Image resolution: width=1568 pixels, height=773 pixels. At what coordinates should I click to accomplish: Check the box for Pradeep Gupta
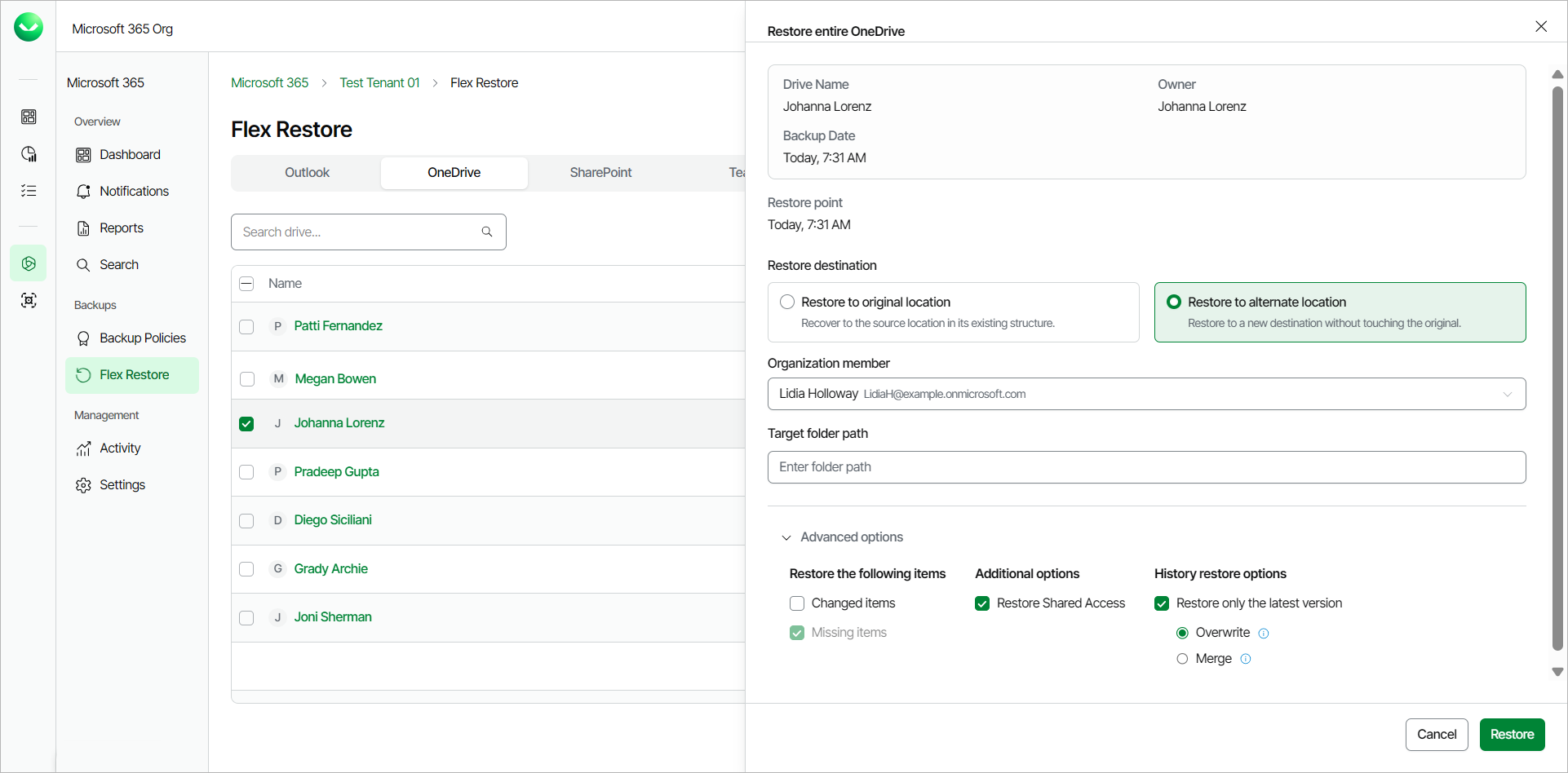(246, 472)
